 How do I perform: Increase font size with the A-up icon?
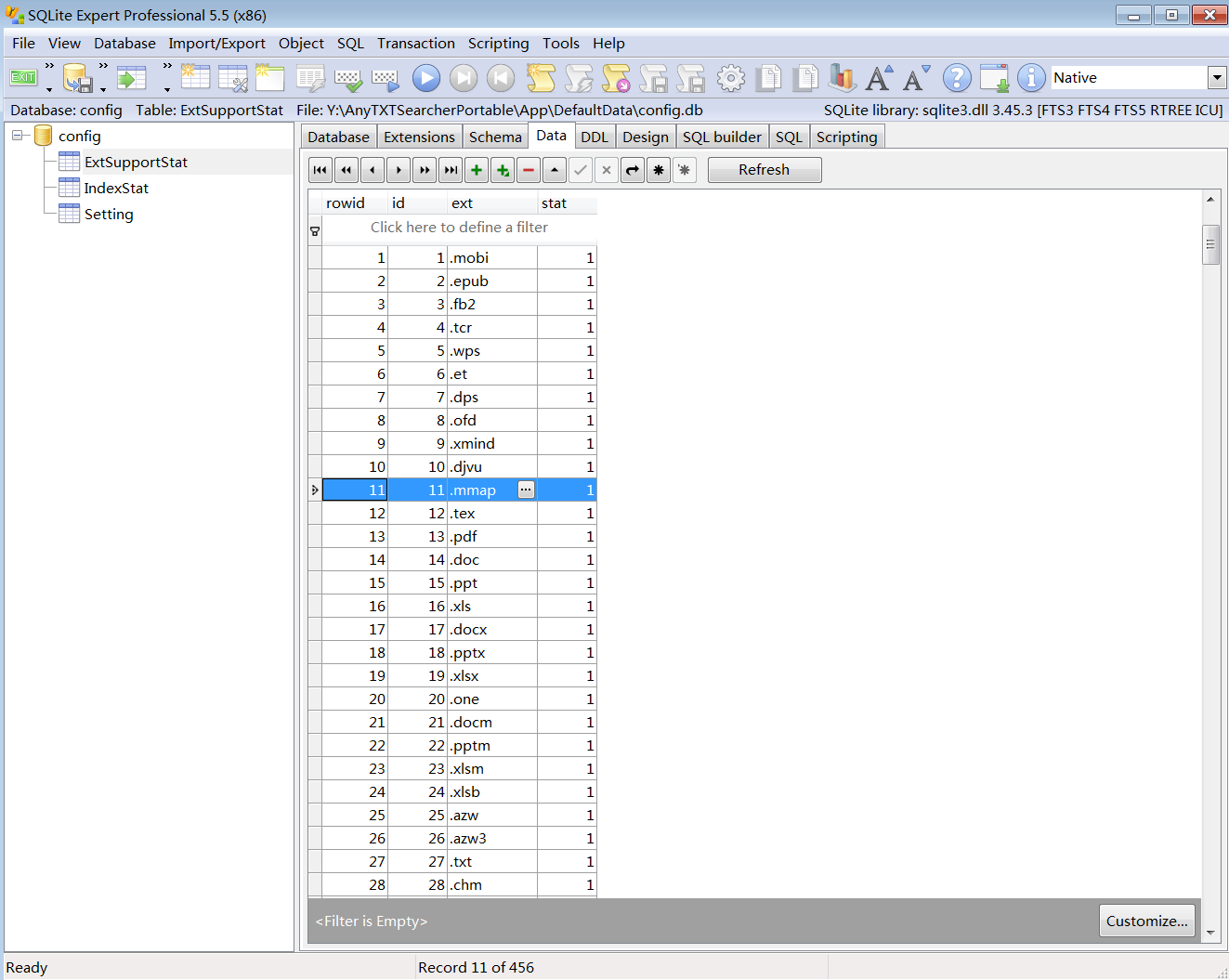[x=879, y=78]
